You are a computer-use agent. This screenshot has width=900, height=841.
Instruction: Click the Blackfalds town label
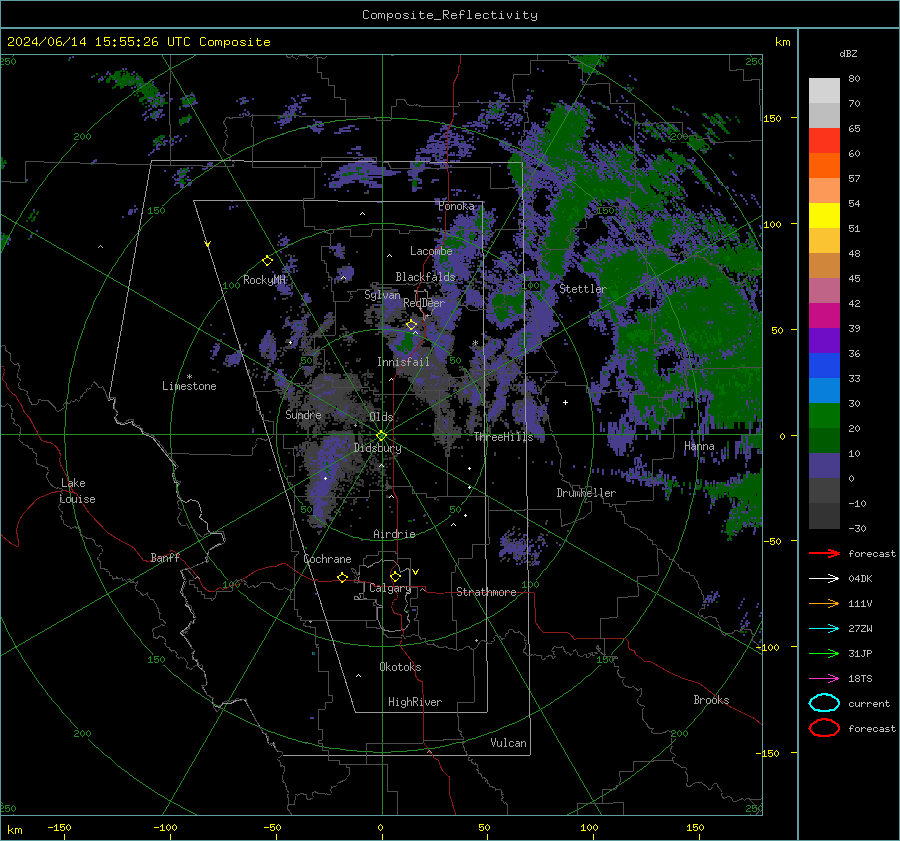pos(425,277)
